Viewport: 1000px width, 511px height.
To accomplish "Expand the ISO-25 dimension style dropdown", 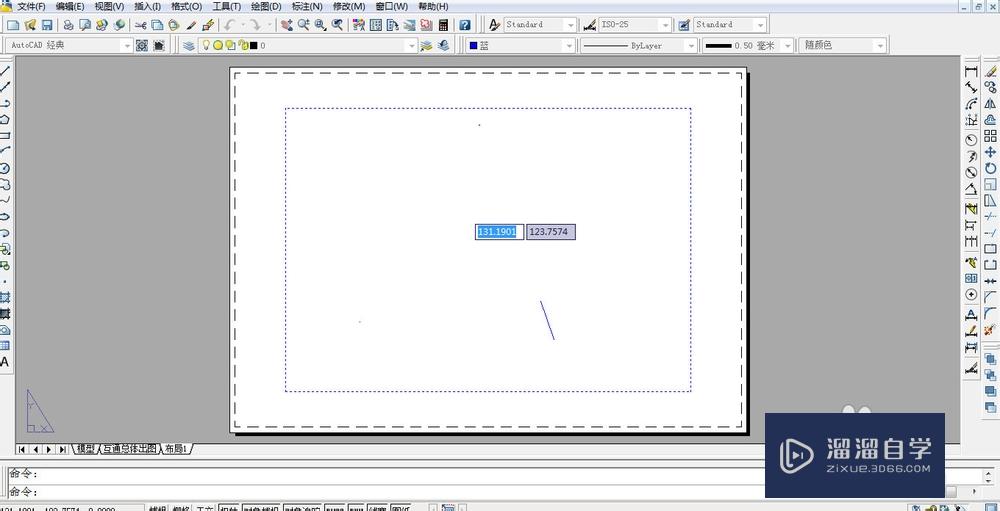I will [x=666, y=25].
